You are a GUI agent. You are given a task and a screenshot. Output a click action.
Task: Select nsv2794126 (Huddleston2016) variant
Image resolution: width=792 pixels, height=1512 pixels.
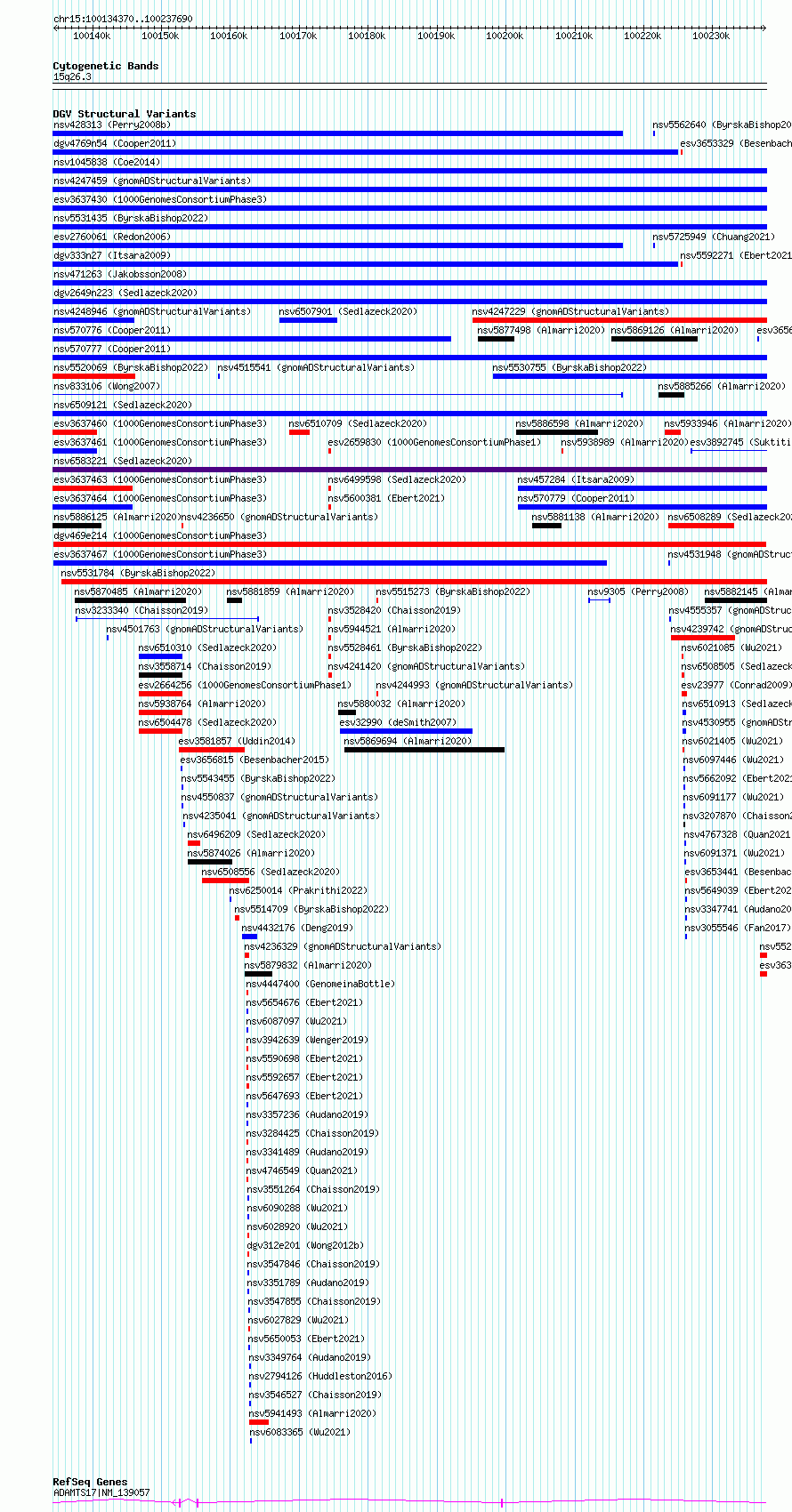coord(320,1377)
